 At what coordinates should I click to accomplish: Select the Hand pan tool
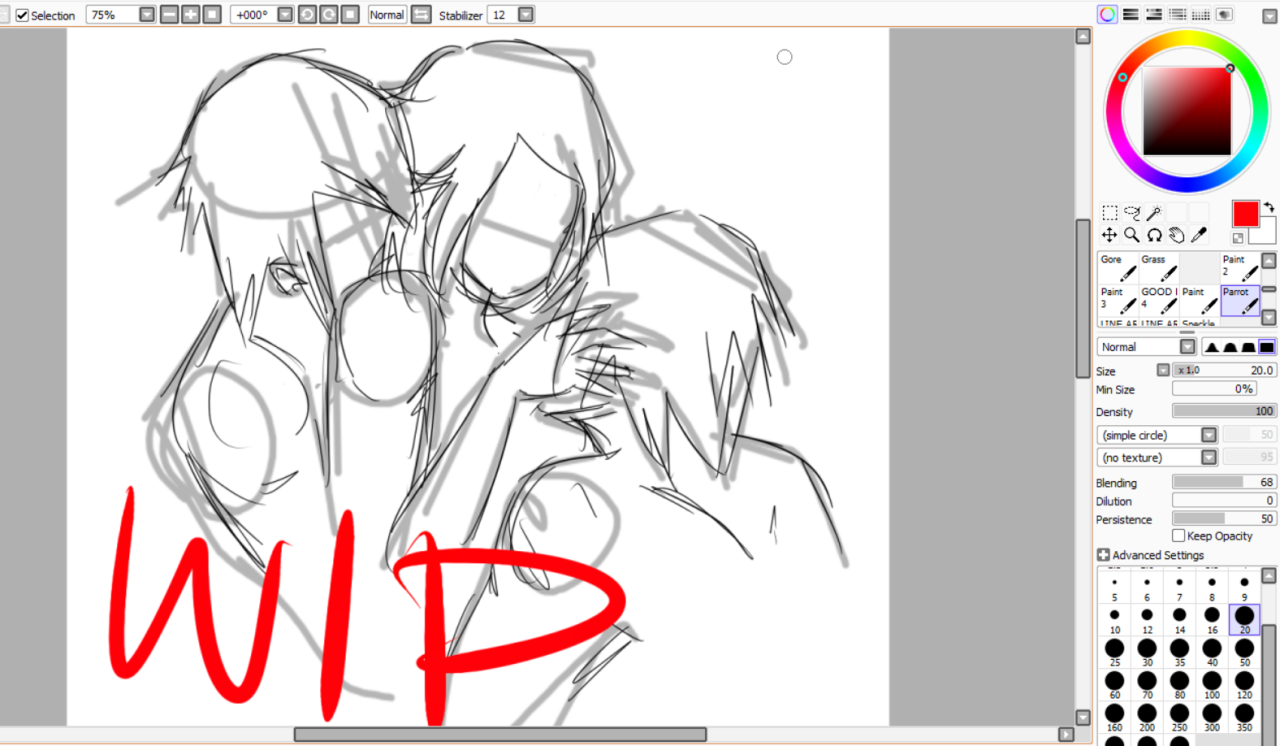[x=1177, y=235]
